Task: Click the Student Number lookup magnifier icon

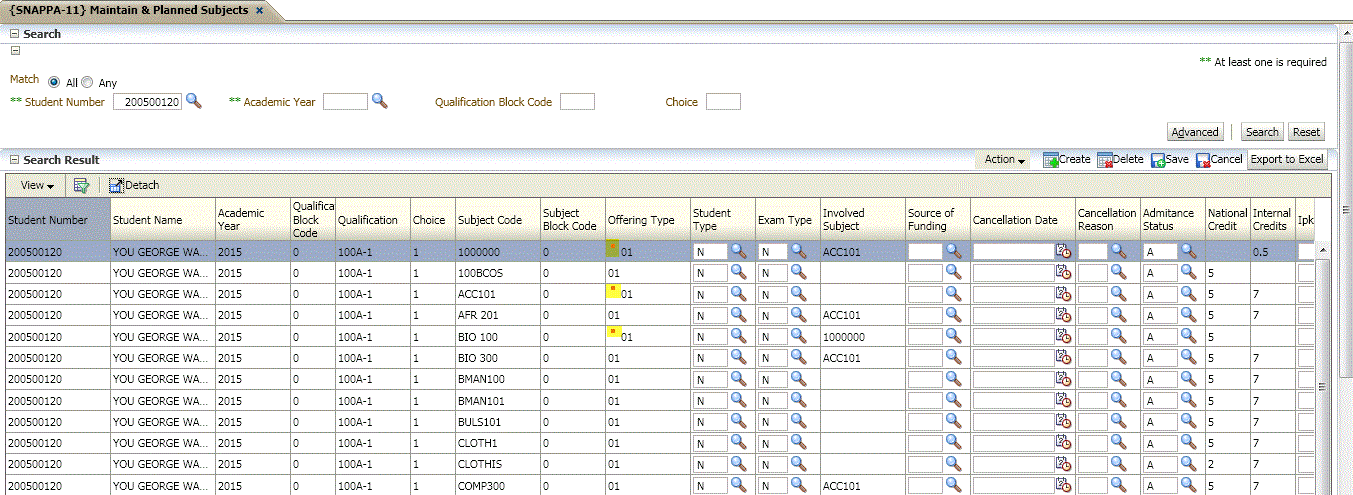Action: click(194, 101)
